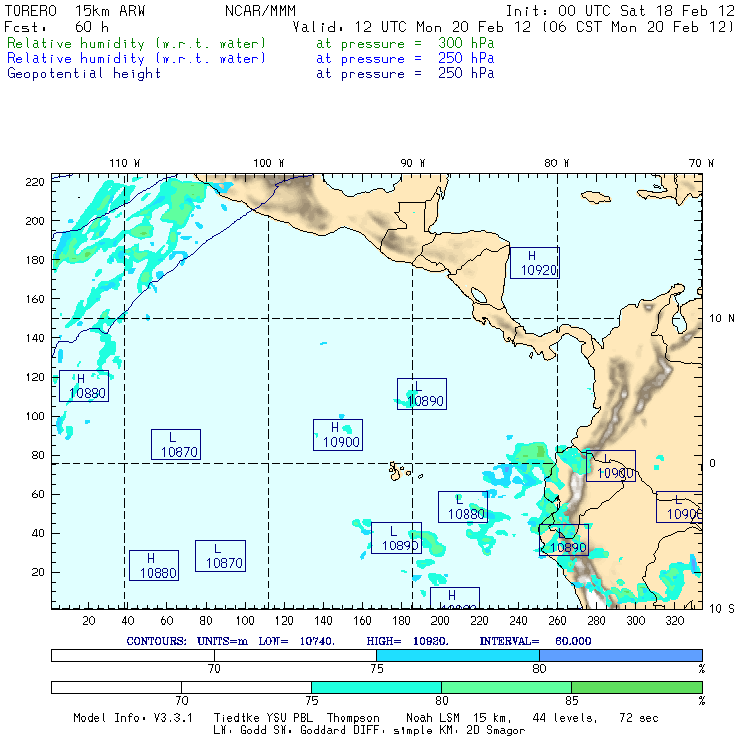Click the '100 W' longitude label
The height and width of the screenshot is (740, 740).
[x=269, y=163]
